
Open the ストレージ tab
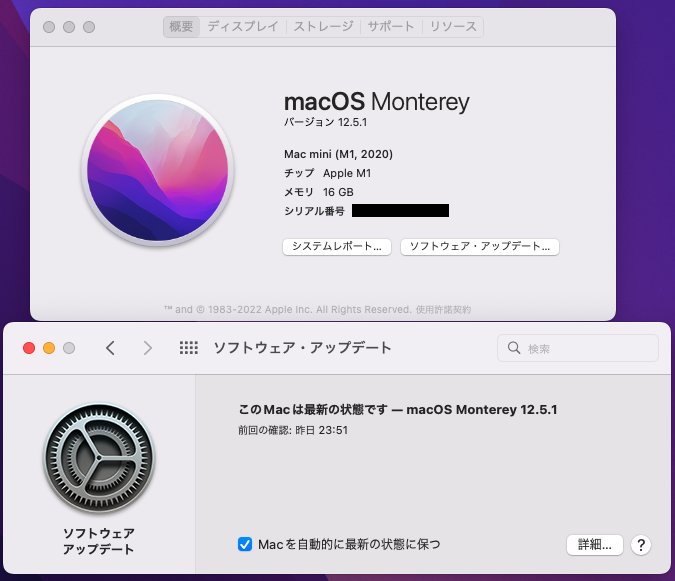(323, 27)
